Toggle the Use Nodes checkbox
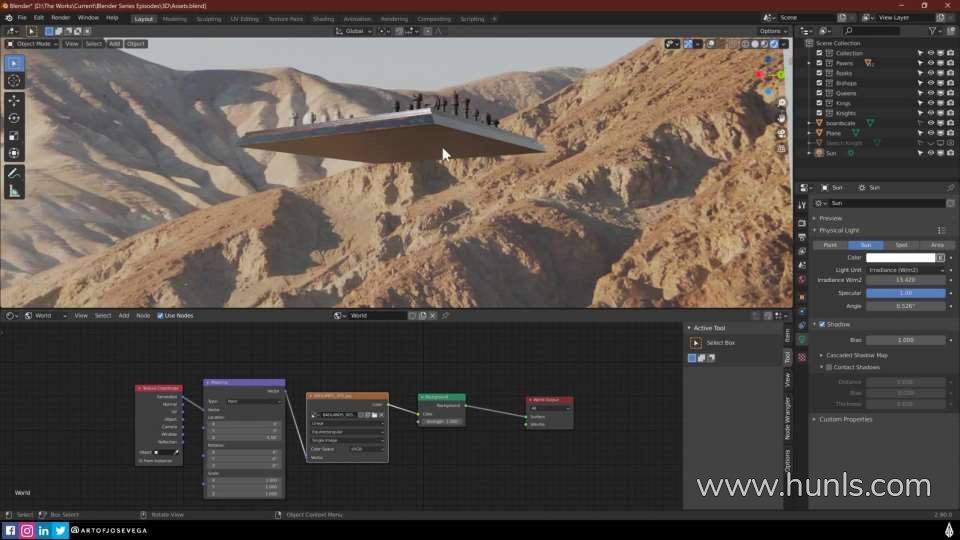The height and width of the screenshot is (540, 960). [159, 316]
